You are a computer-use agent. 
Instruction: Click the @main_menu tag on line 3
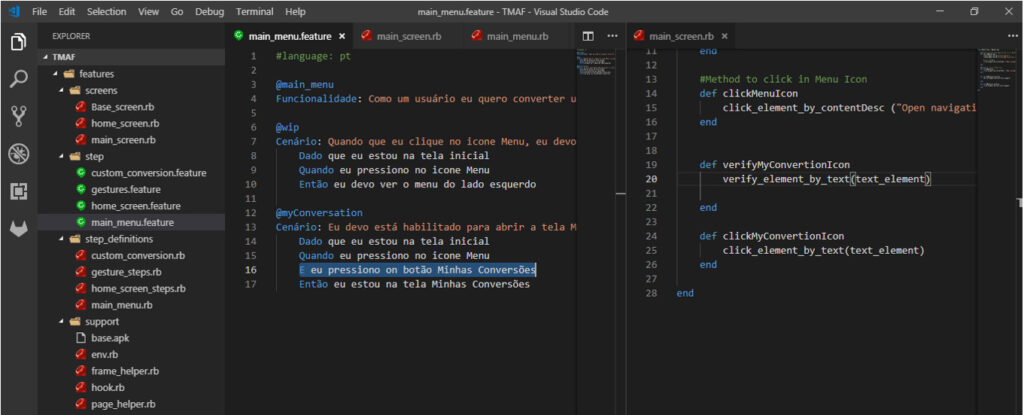point(305,84)
